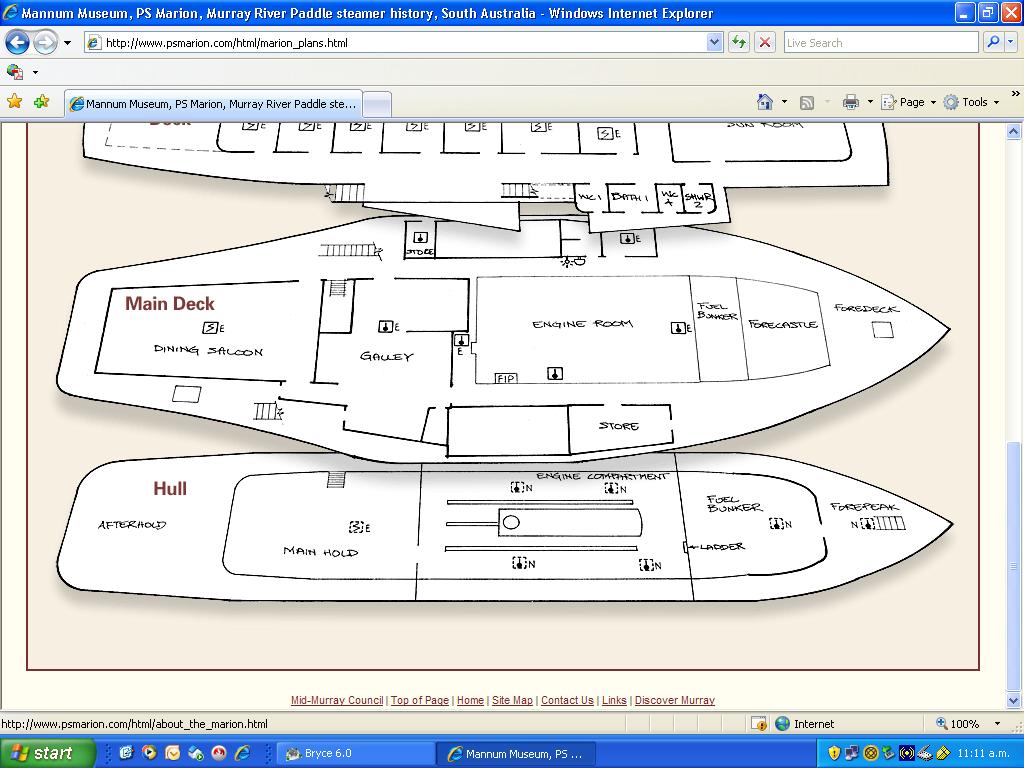Select the Mannum Museum tab
The image size is (1024, 768).
213,104
